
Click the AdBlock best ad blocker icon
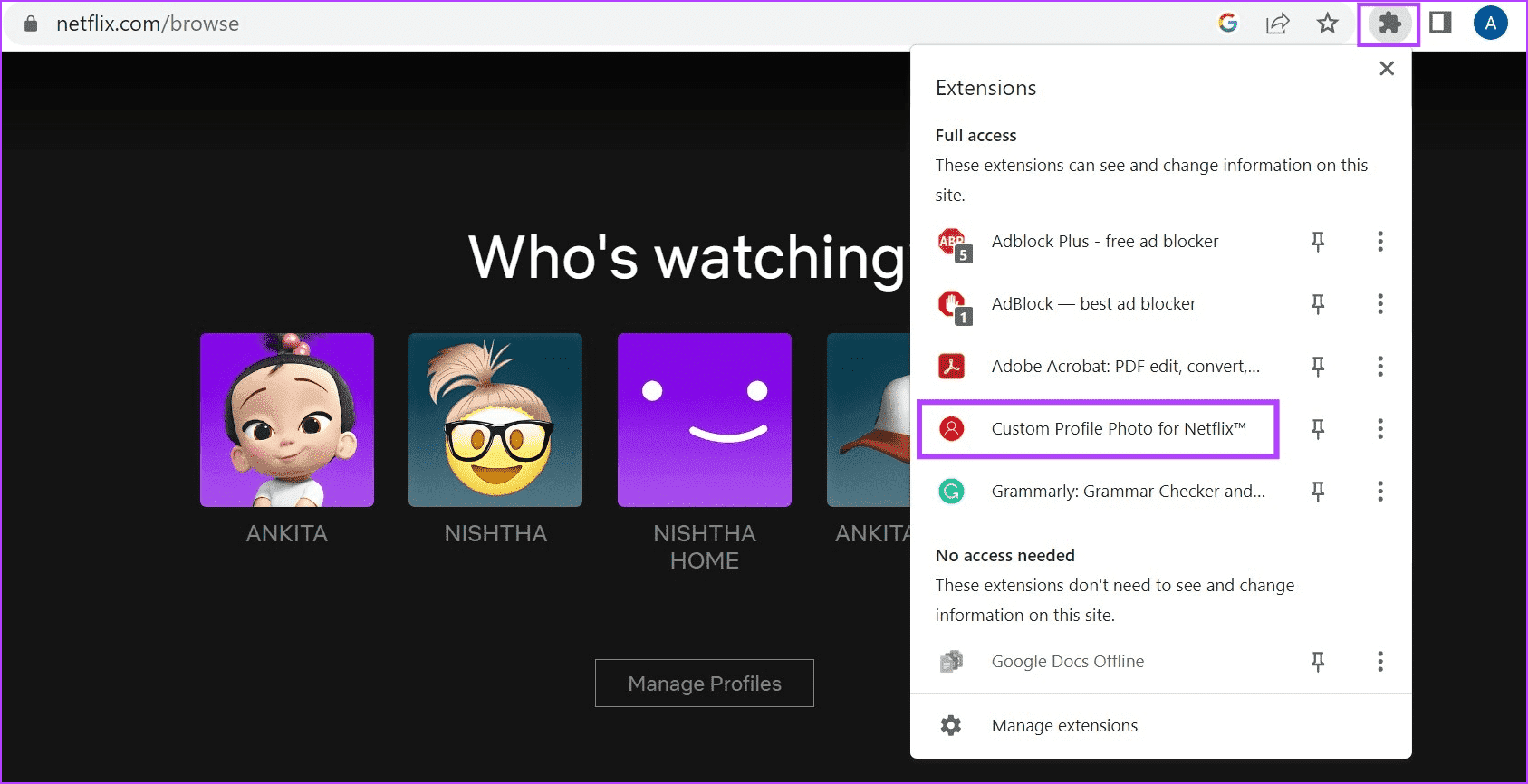pos(954,307)
